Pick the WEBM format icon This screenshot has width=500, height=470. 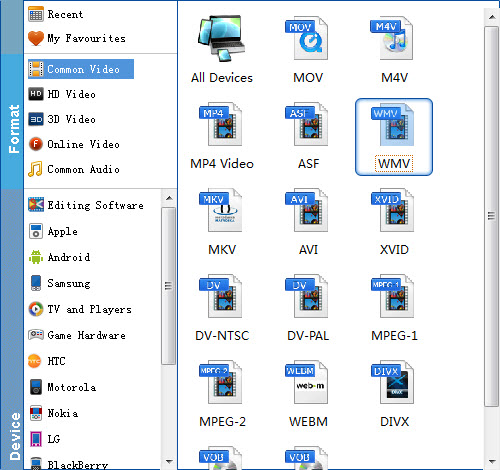tap(307, 382)
